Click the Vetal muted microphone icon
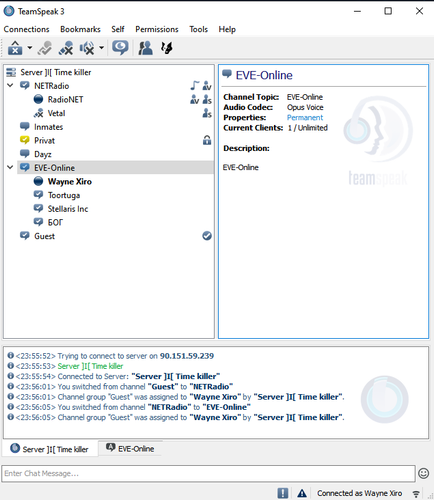Viewport: 434px width, 500px height. coord(38,113)
